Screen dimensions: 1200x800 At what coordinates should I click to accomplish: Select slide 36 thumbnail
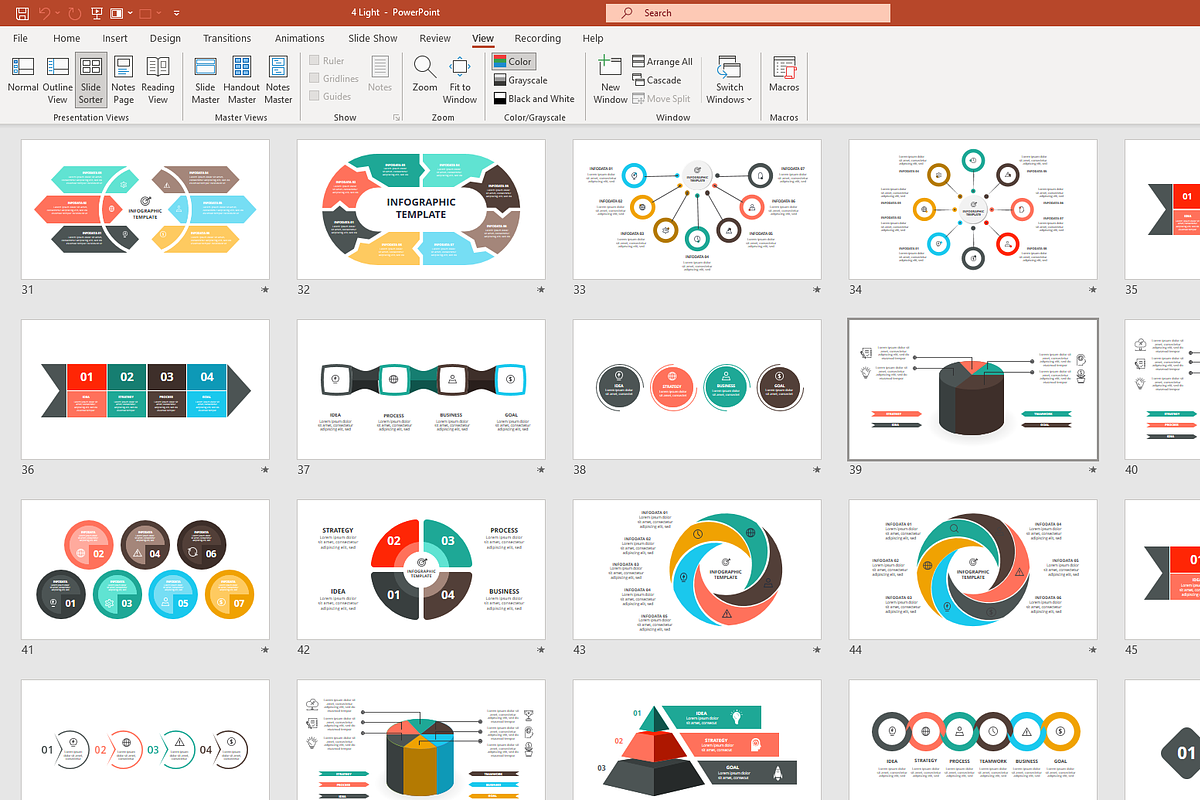pyautogui.click(x=145, y=390)
